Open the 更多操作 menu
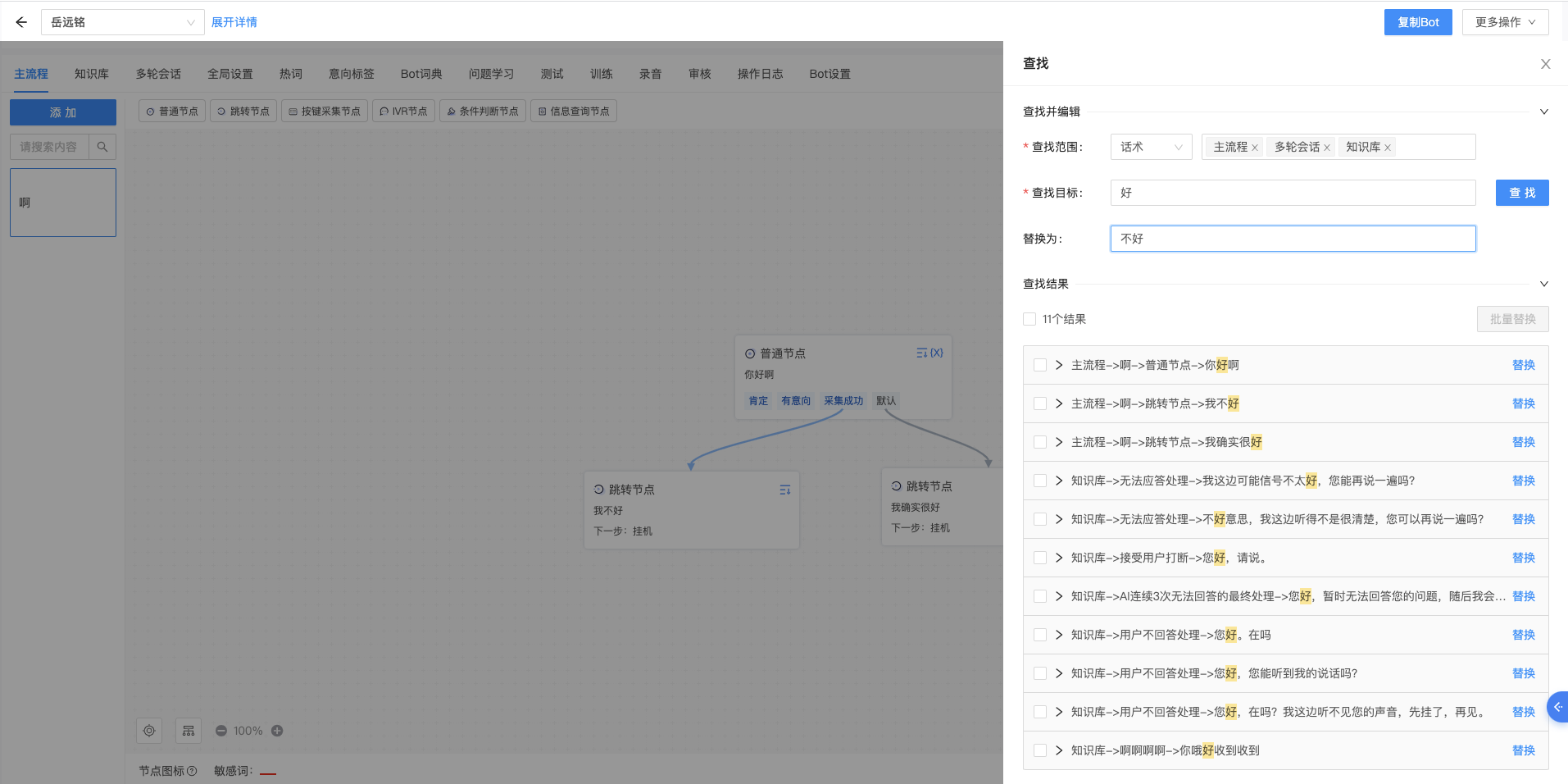Image resolution: width=1568 pixels, height=784 pixels. click(1504, 21)
